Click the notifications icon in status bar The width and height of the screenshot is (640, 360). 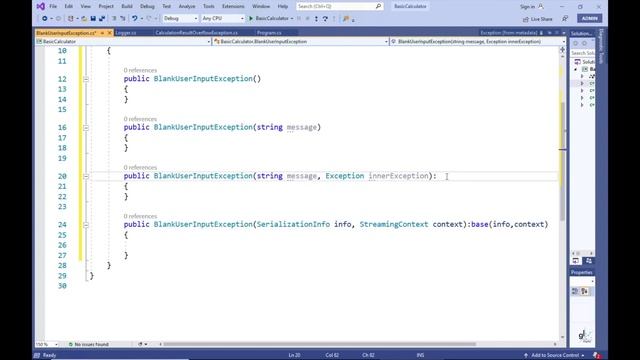click(x=597, y=355)
